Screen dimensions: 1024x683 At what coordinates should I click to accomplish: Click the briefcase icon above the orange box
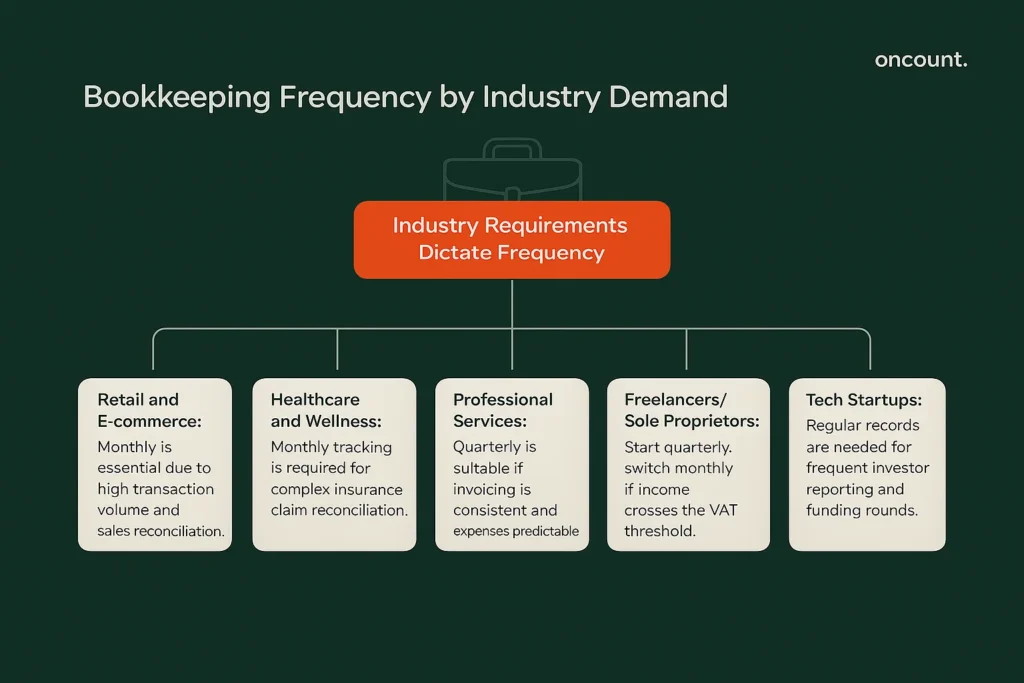click(511, 170)
